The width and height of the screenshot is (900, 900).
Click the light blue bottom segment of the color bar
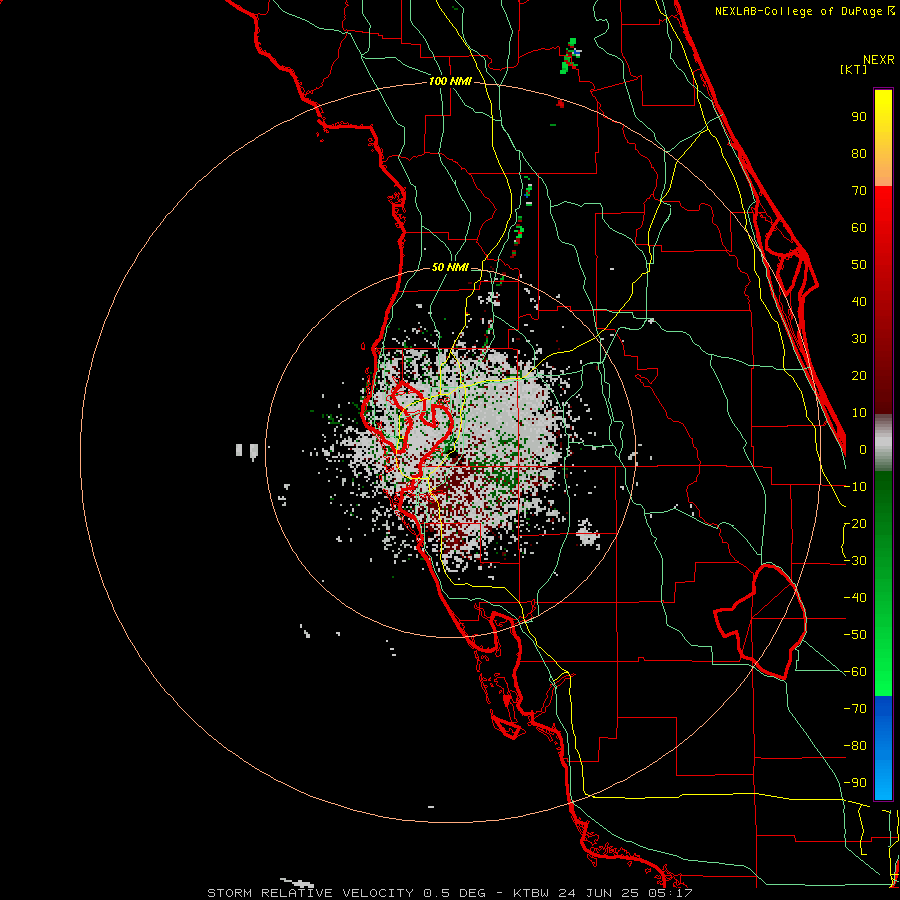(x=883, y=778)
